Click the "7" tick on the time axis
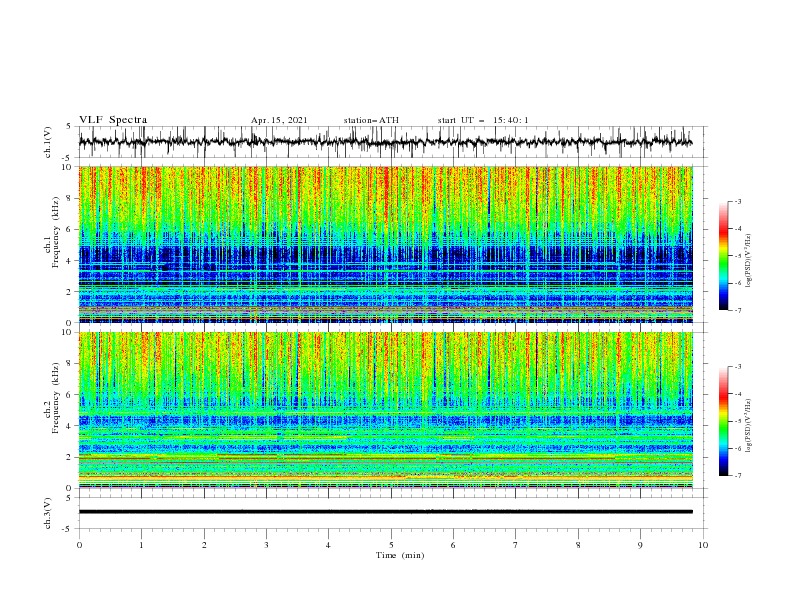This screenshot has height=612, width=792. (516, 545)
